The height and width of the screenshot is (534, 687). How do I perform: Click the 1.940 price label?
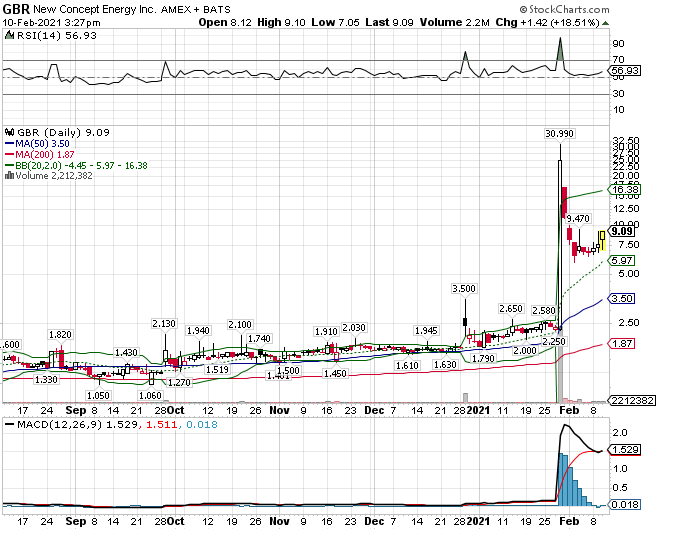(x=198, y=330)
